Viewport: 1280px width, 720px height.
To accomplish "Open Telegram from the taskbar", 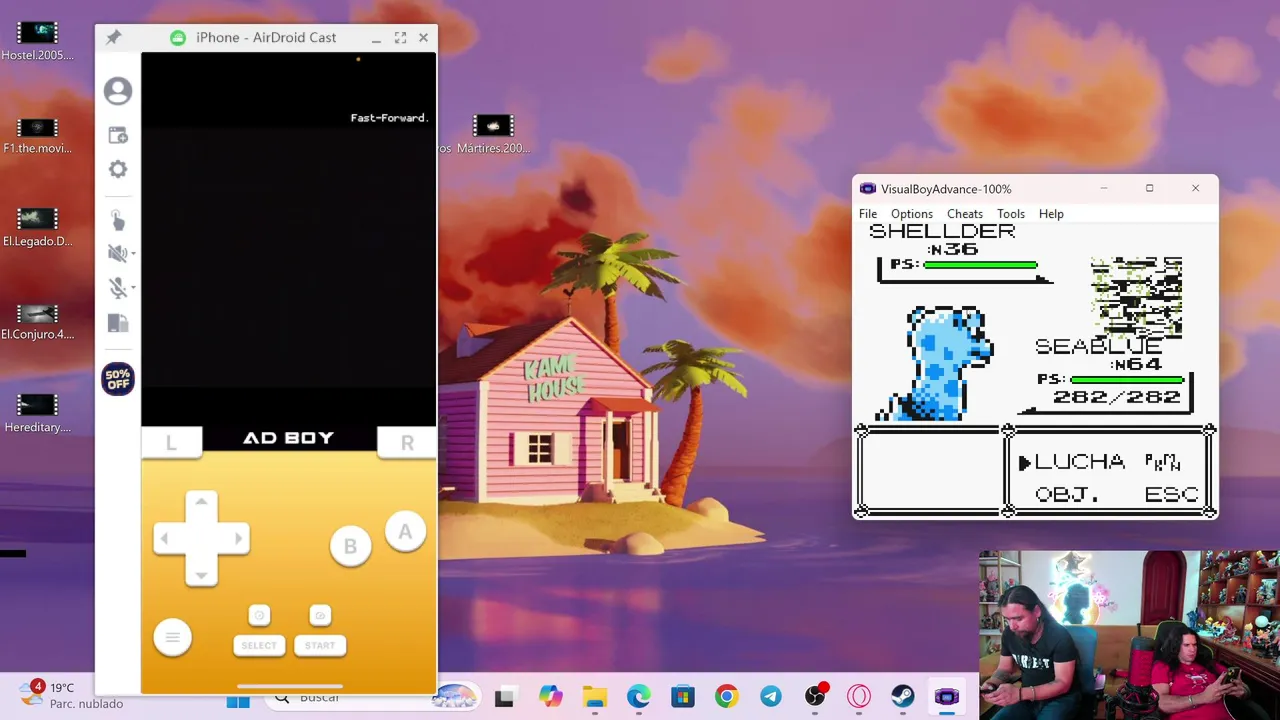I will (771, 697).
